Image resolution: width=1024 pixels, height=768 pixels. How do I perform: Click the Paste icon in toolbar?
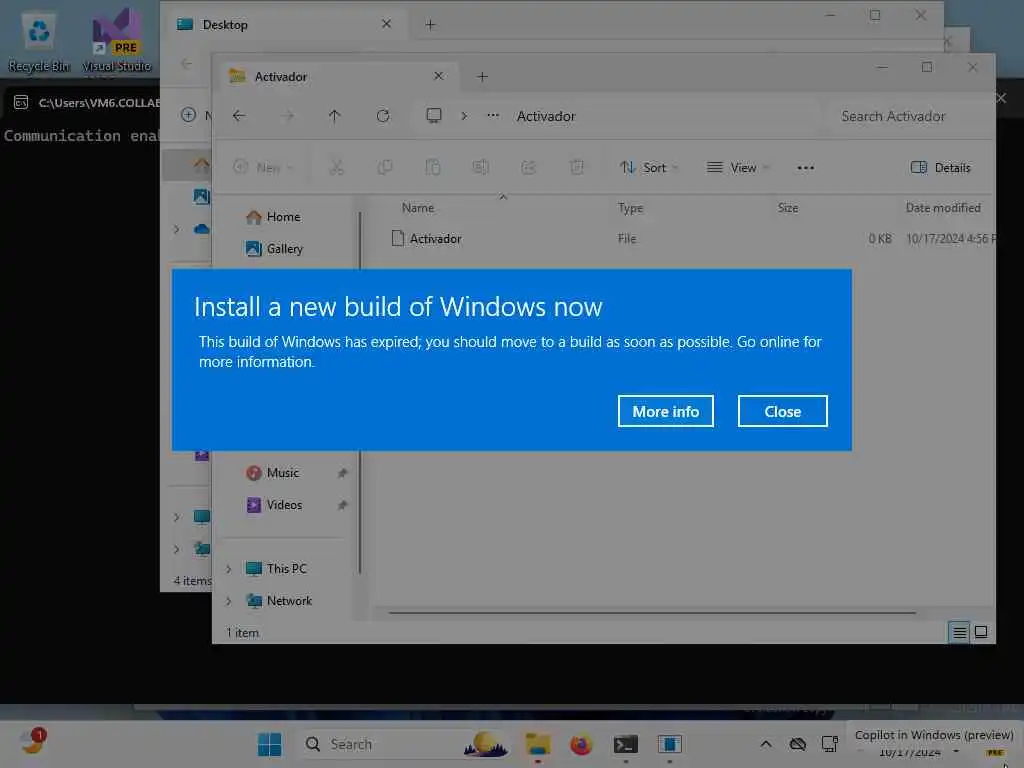coord(433,168)
